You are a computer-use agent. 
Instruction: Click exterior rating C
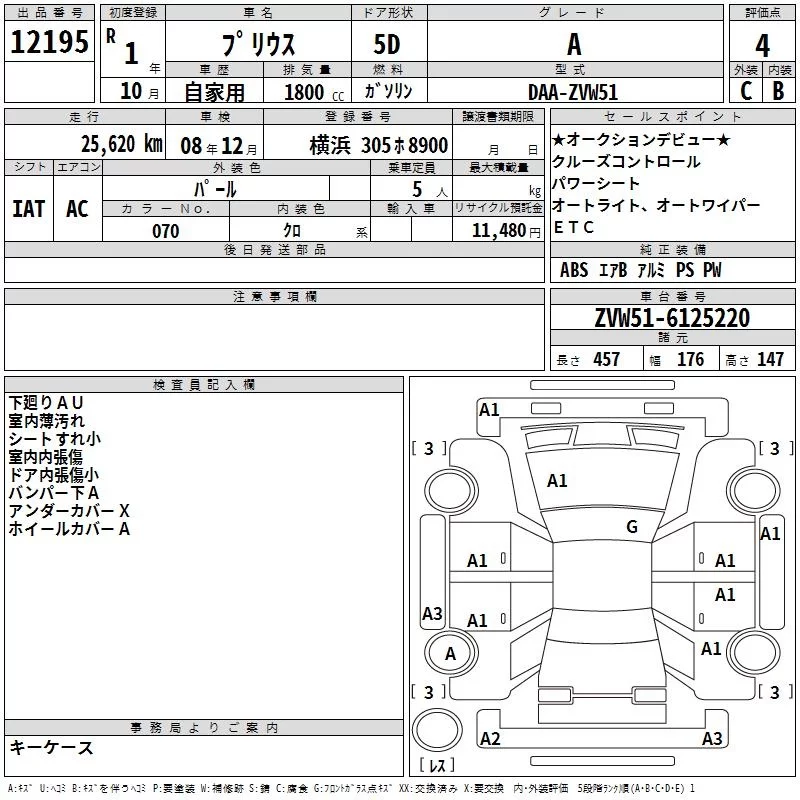coord(746,91)
